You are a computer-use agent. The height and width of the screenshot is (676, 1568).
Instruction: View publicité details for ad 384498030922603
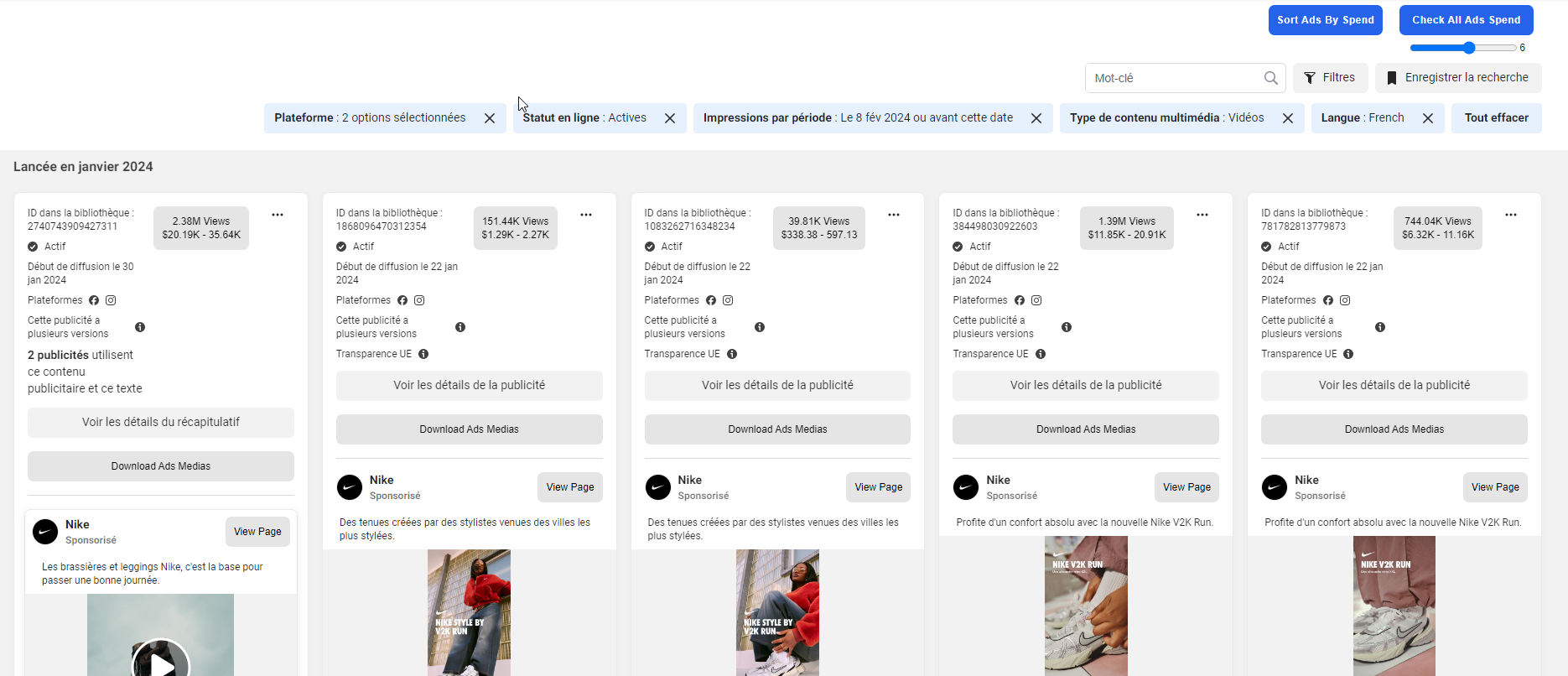coord(1086,386)
